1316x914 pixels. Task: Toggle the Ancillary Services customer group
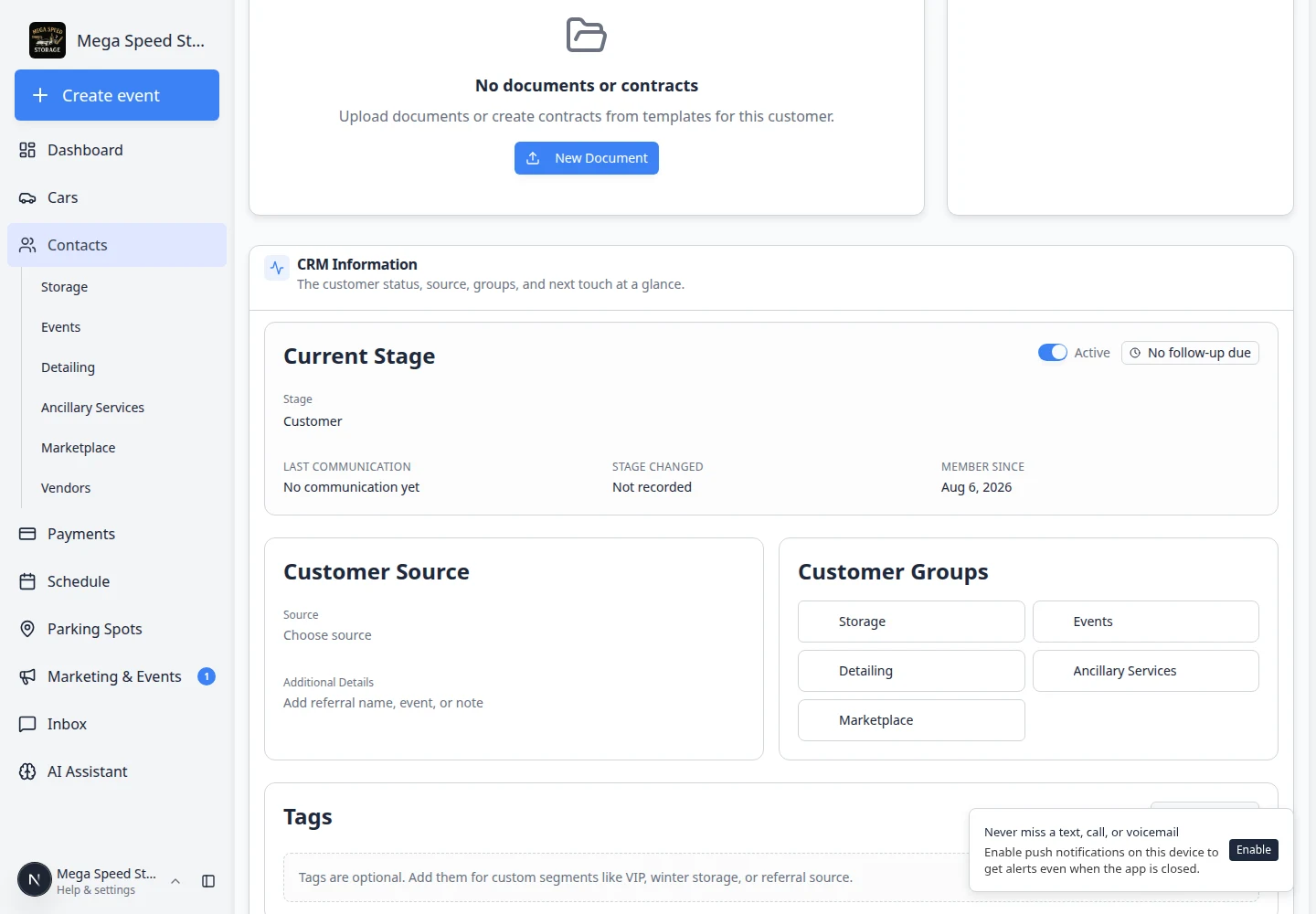1145,671
